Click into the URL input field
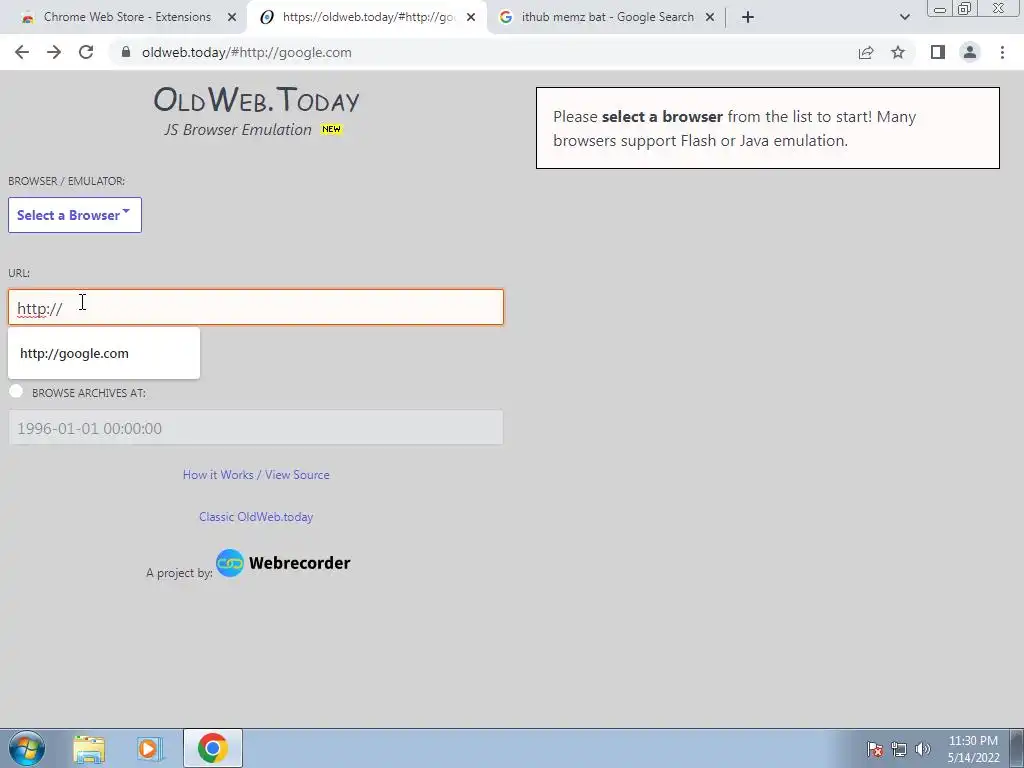1024x768 pixels. point(255,307)
